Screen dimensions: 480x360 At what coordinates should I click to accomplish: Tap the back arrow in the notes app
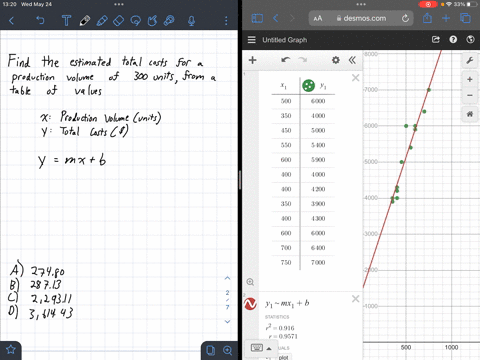[12, 21]
